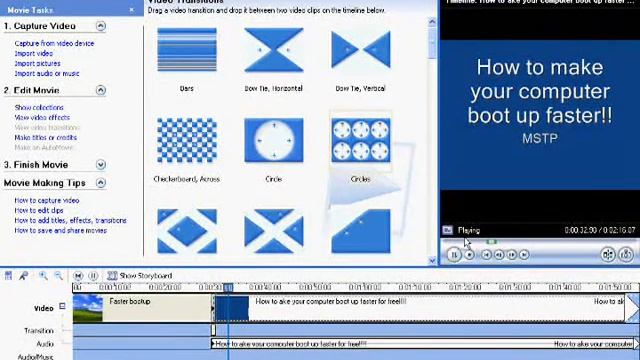Select the Circle transition

pos(273,140)
